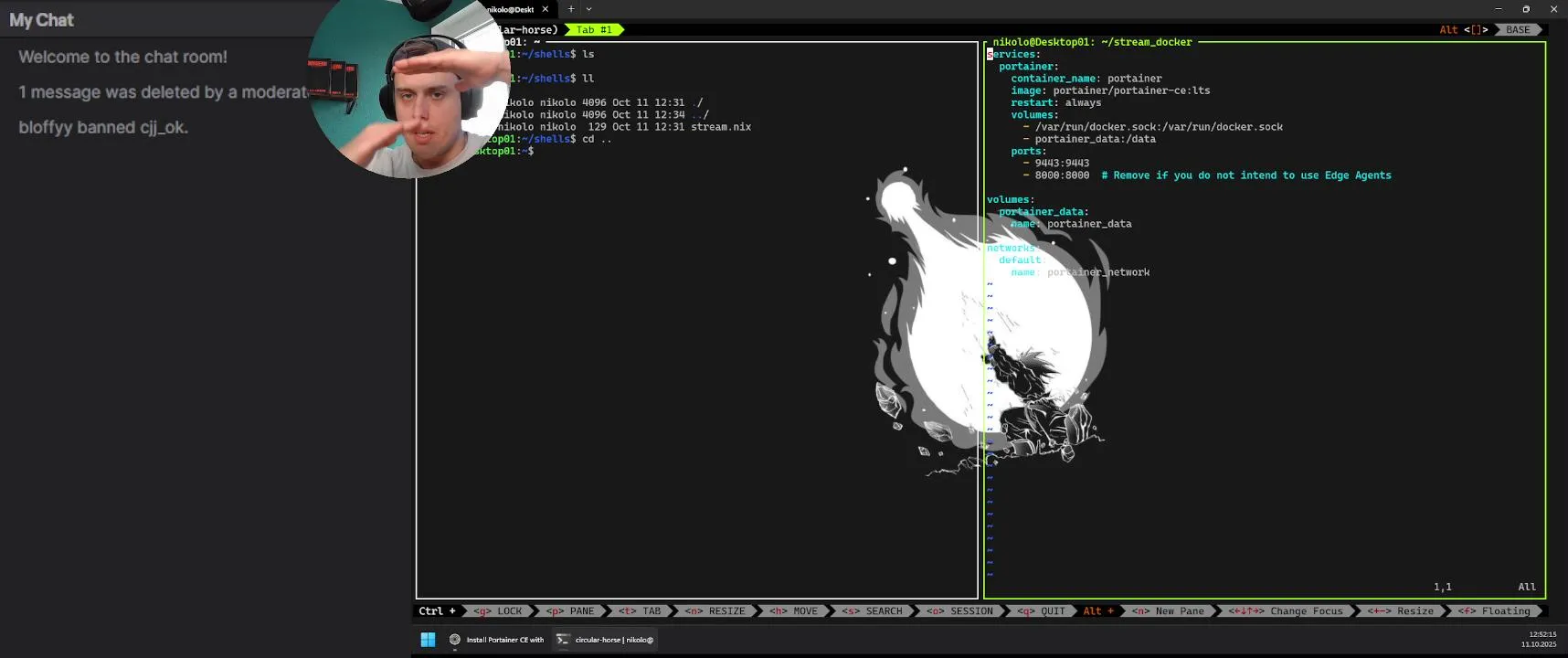Select RESIZE mode in Zellij bar
Screen dimensions: 1568x658
coord(715,611)
